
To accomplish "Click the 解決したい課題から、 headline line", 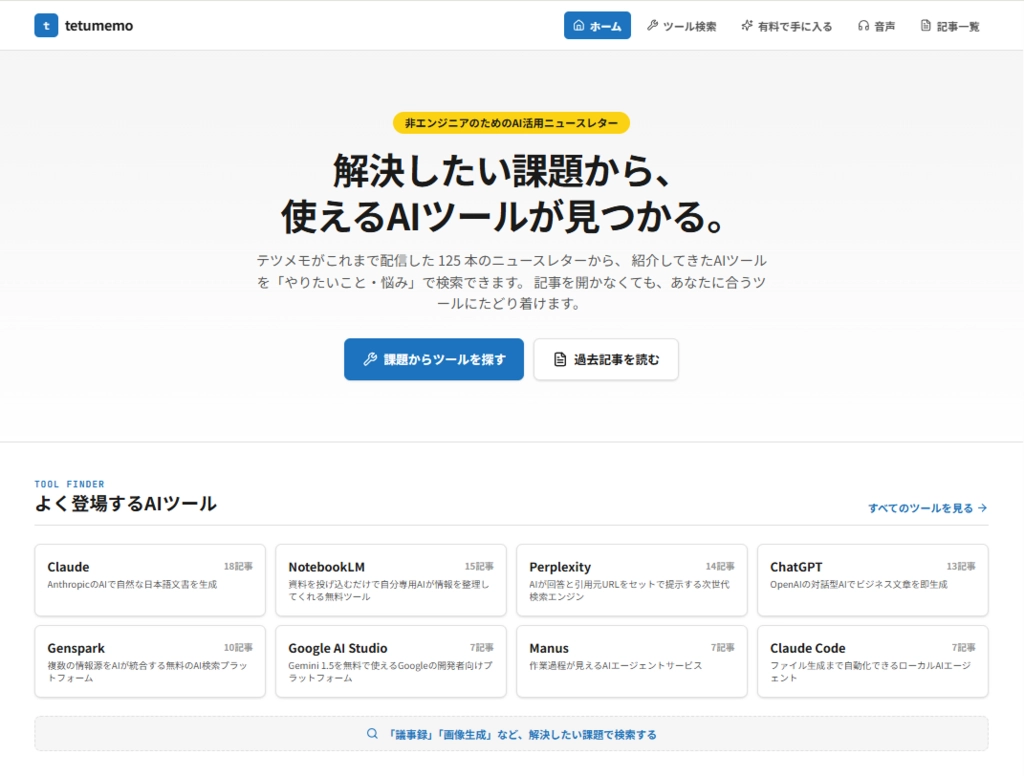I will (x=503, y=171).
